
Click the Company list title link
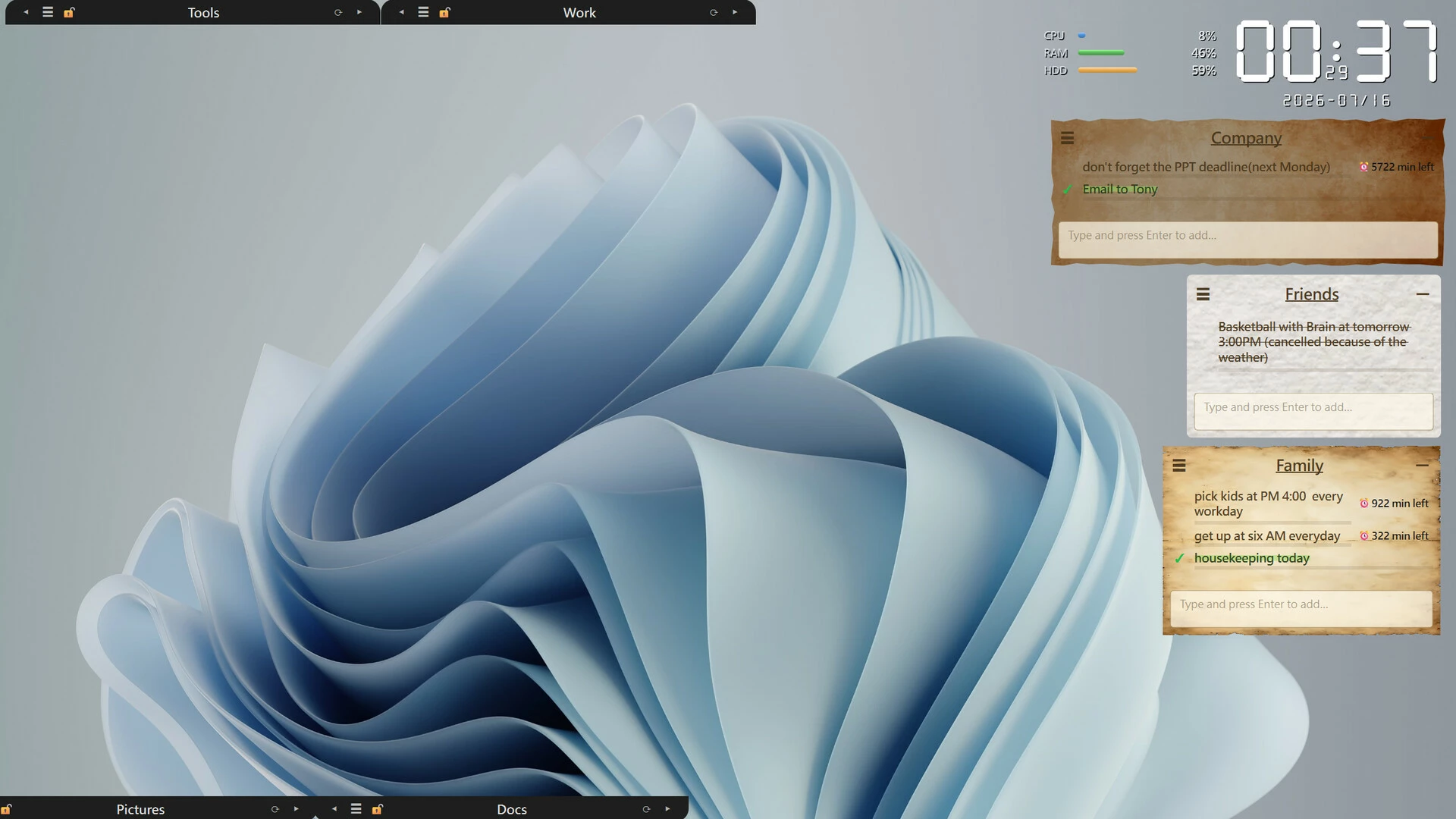coord(1246,138)
